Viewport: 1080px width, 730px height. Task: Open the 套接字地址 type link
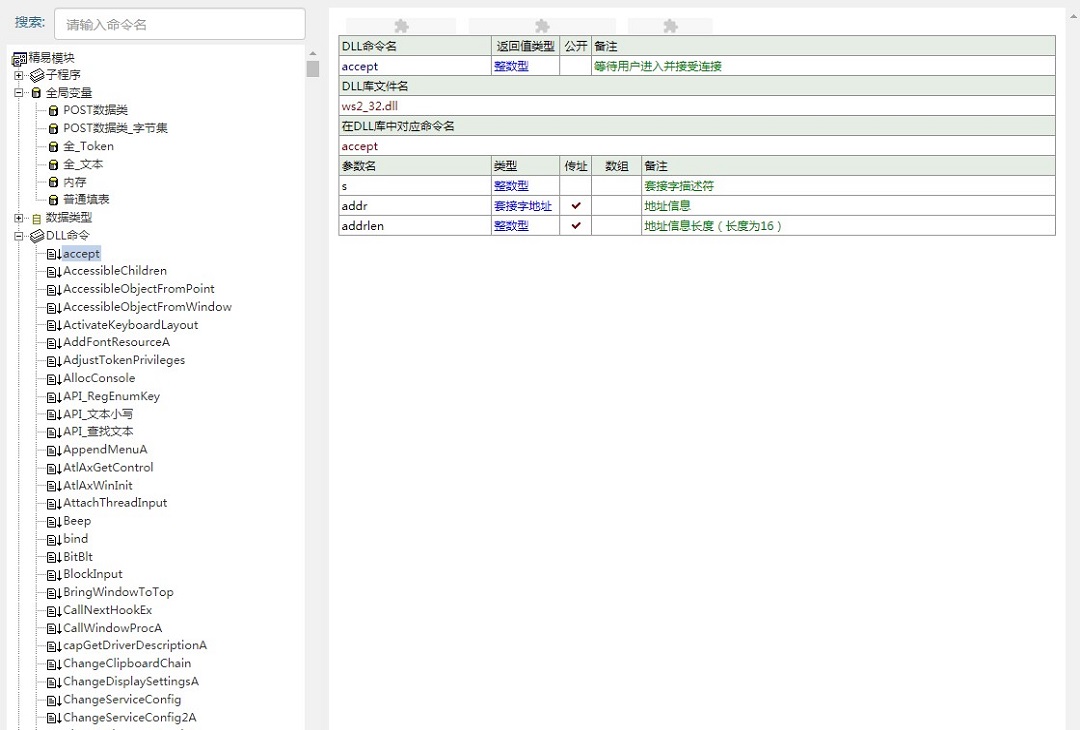(x=523, y=206)
